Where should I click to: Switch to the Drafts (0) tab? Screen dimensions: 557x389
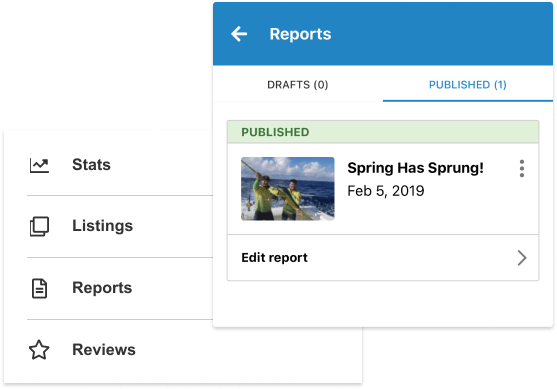pos(298,85)
